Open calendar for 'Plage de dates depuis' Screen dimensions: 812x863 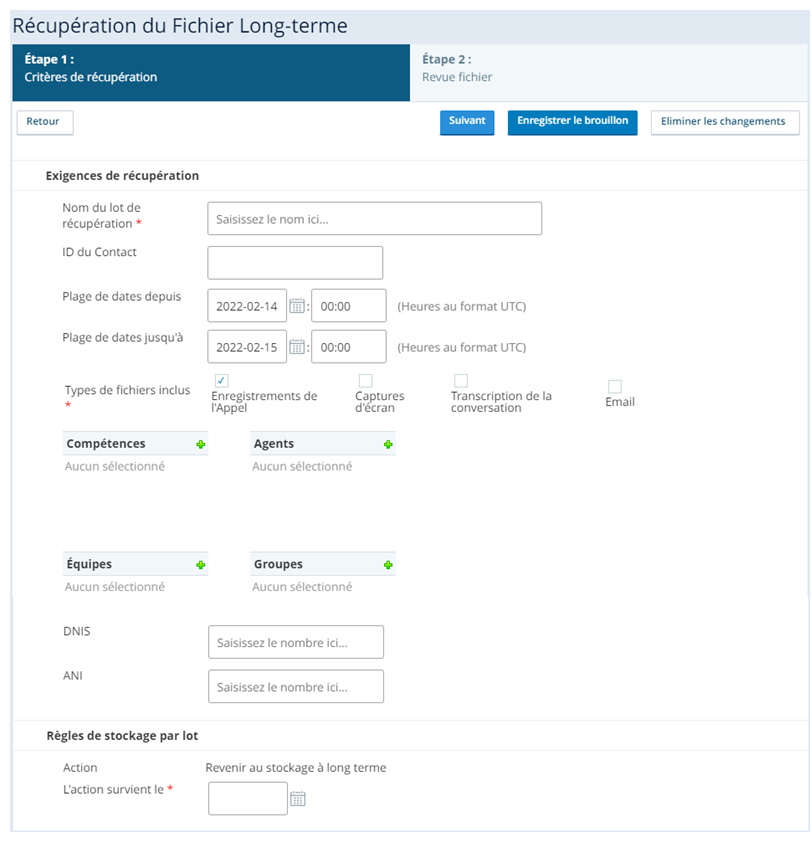pyautogui.click(x=296, y=306)
